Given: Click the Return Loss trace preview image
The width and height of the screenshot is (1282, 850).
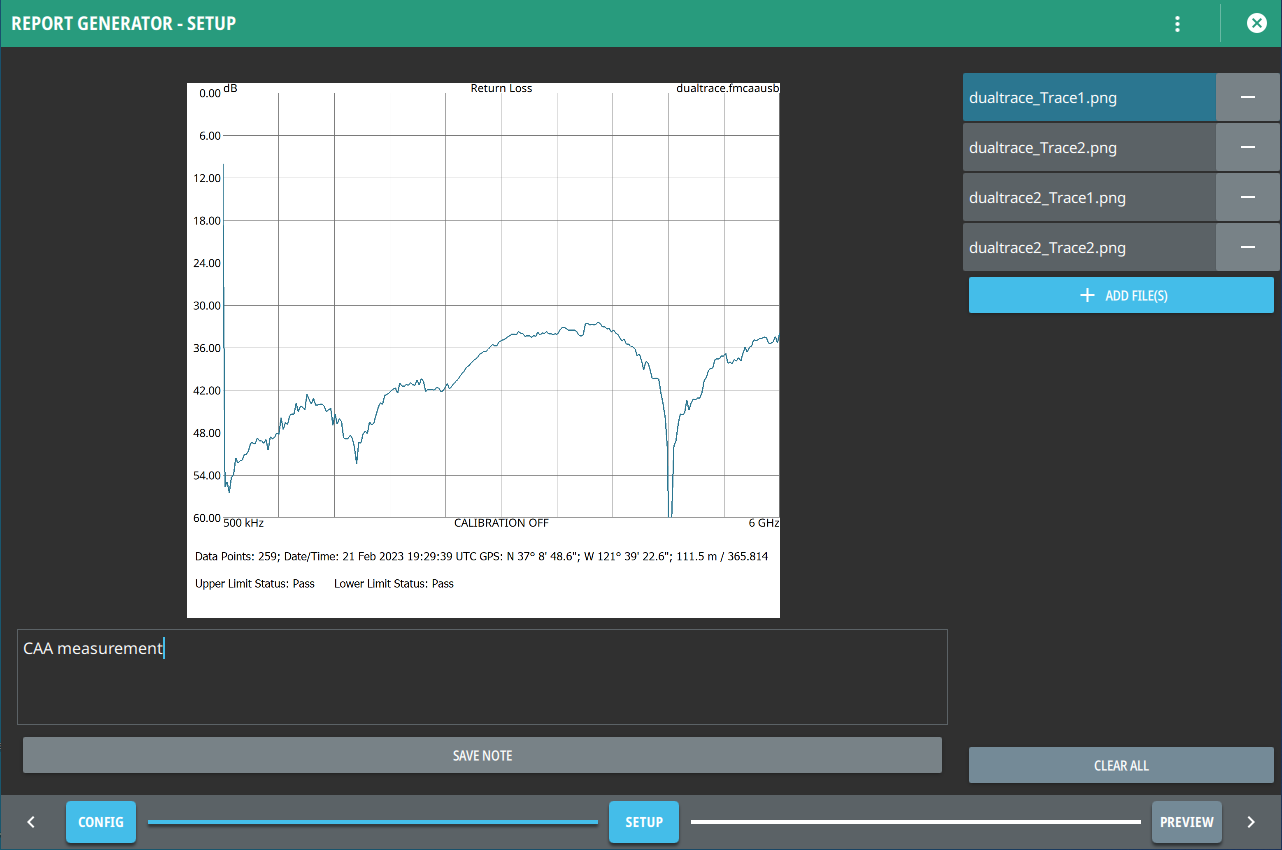Looking at the screenshot, I should point(483,350).
